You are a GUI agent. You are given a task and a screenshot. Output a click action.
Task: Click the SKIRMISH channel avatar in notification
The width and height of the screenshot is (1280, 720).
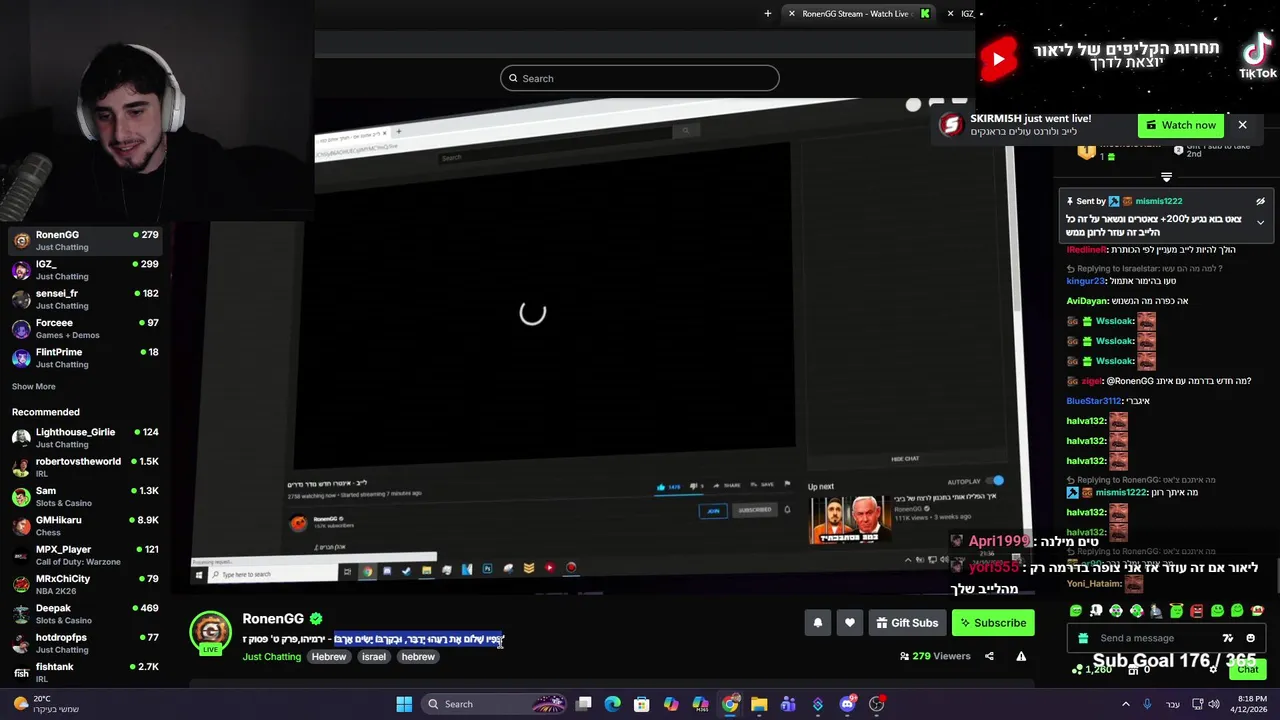click(x=951, y=124)
